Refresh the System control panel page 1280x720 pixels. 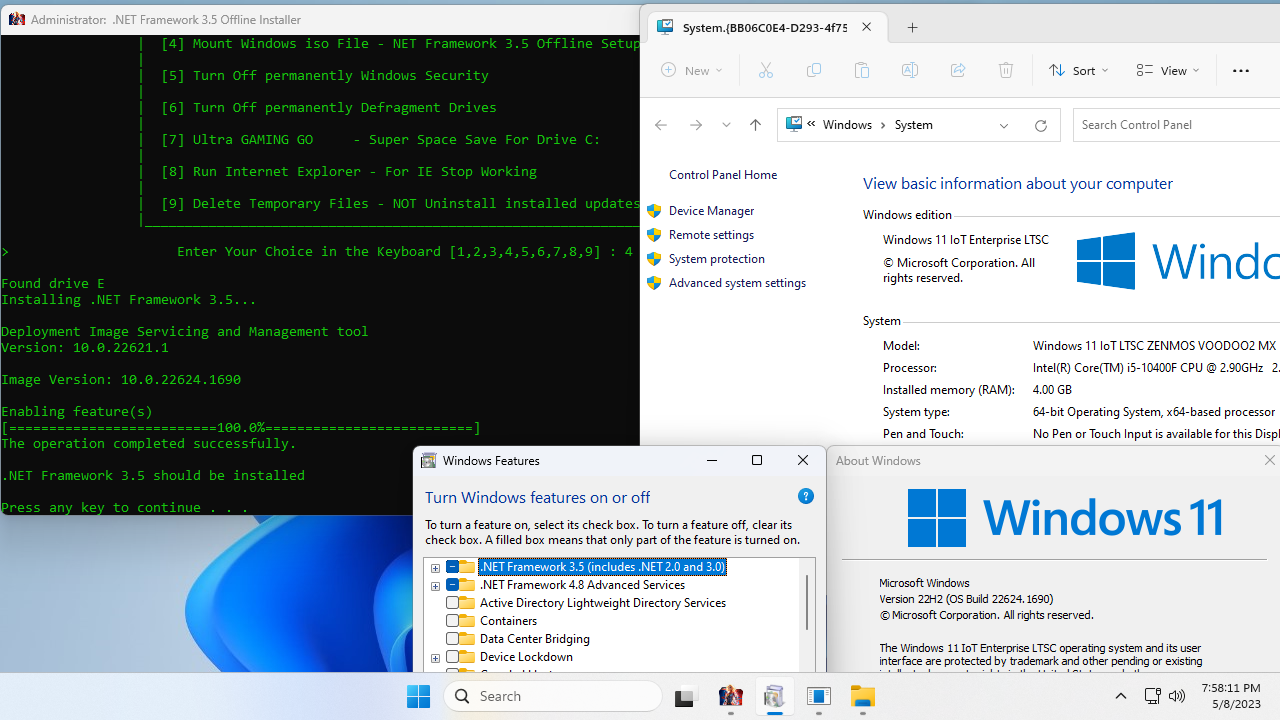[1040, 125]
